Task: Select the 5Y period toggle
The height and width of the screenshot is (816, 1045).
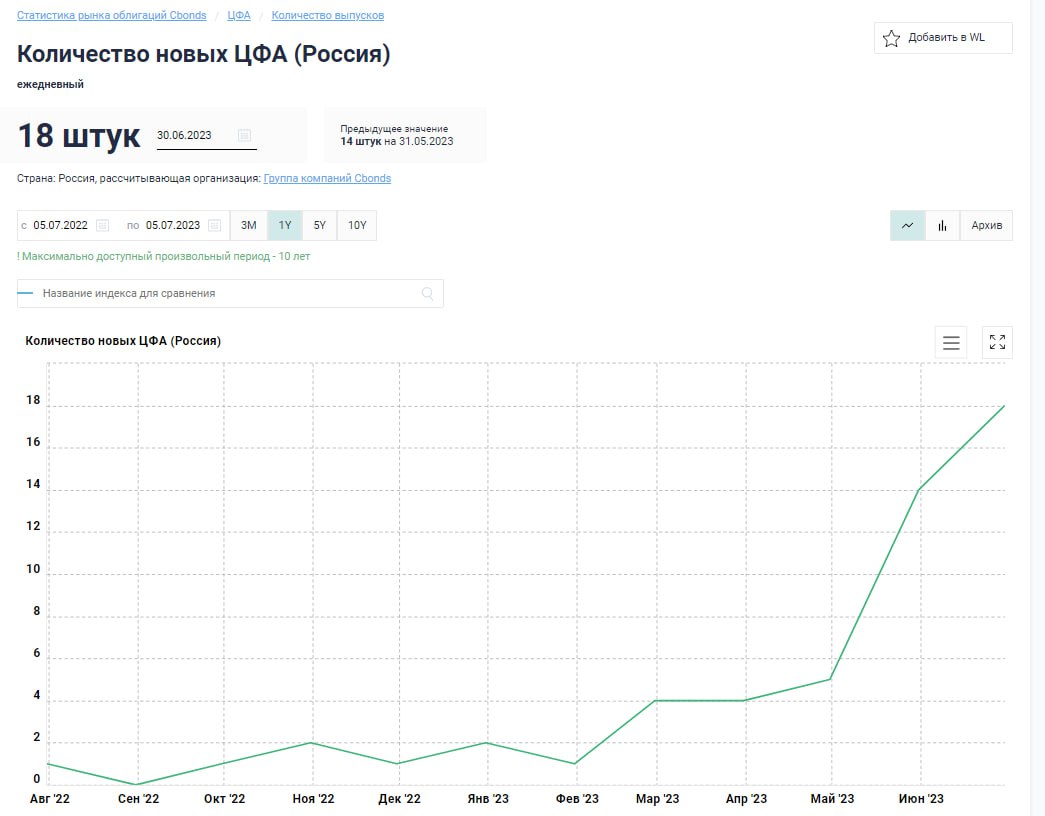Action: tap(320, 225)
